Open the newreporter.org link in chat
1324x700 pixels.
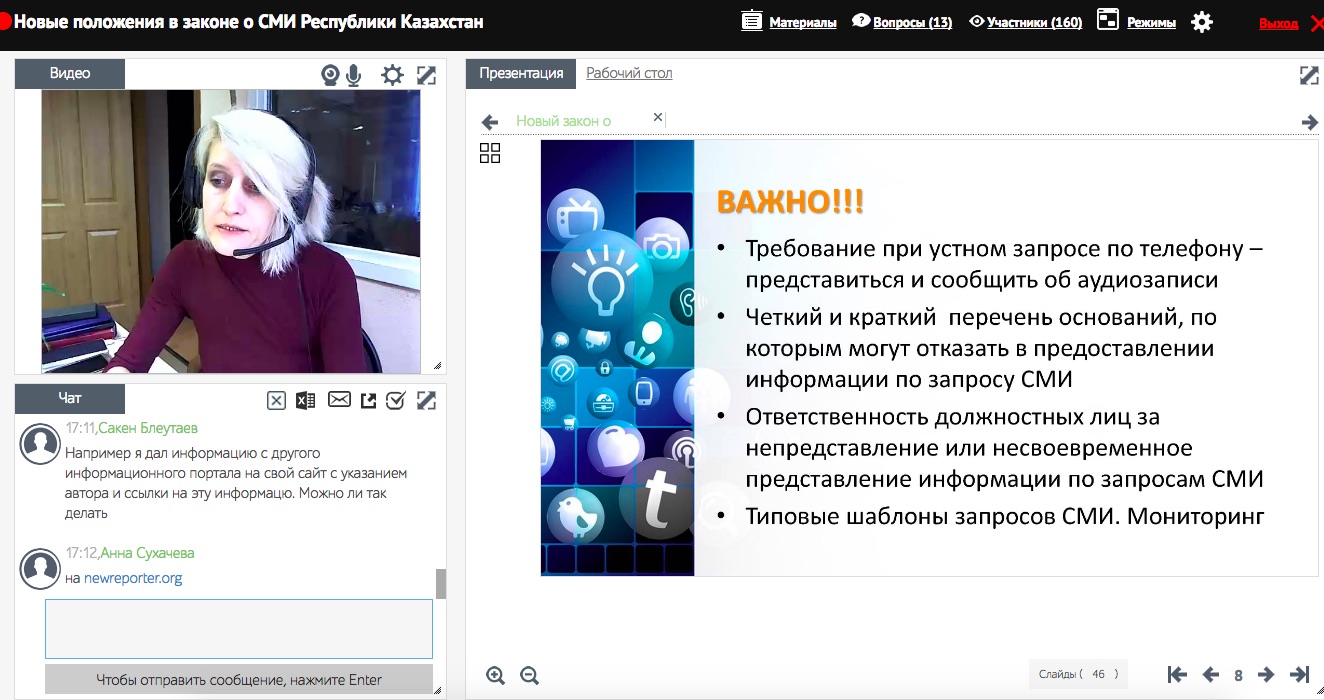tap(133, 578)
